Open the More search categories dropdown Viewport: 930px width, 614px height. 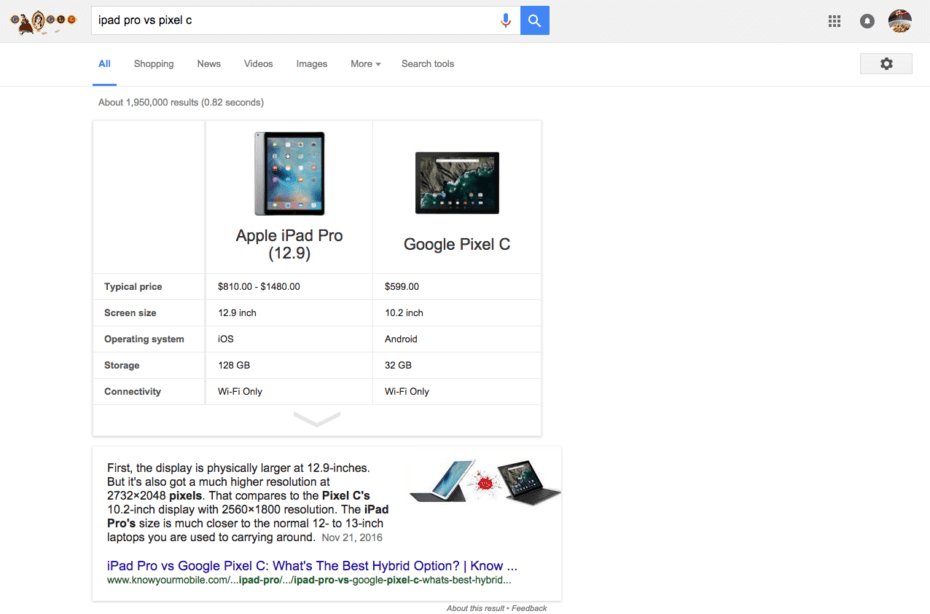[x=365, y=64]
